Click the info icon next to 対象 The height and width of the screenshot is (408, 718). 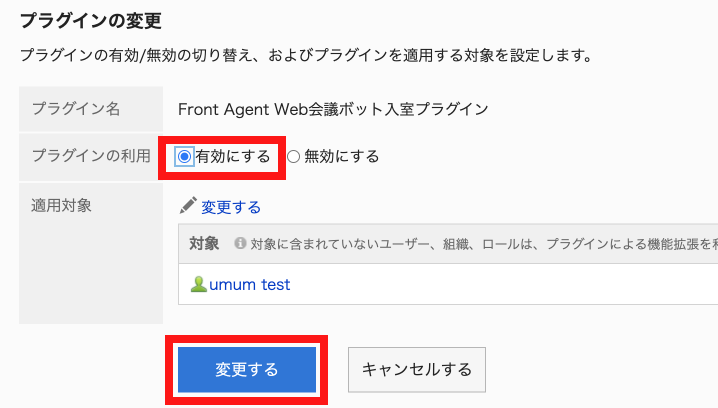240,243
